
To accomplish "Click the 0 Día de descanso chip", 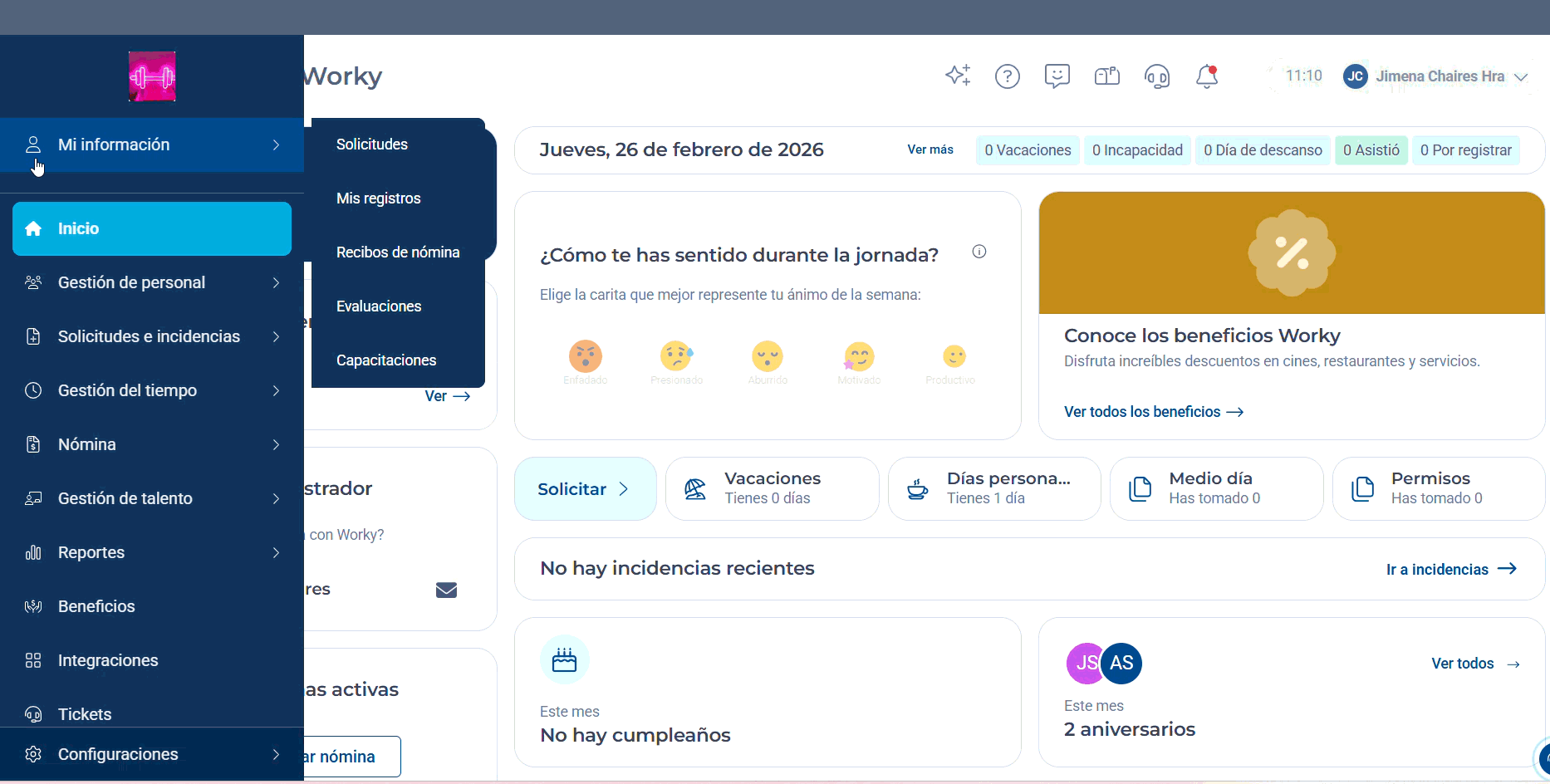I will coord(1263,150).
